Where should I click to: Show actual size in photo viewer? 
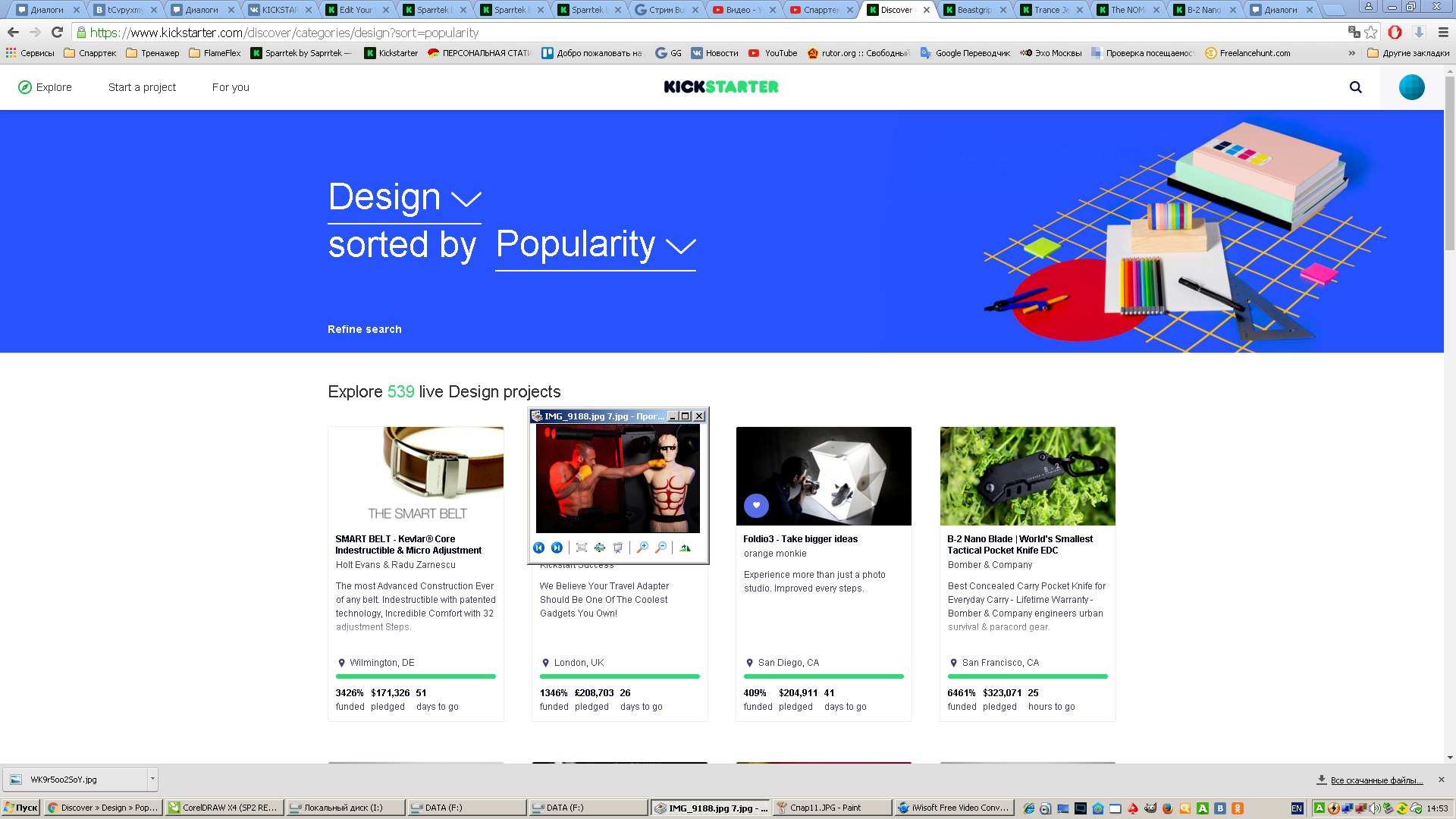tap(600, 548)
